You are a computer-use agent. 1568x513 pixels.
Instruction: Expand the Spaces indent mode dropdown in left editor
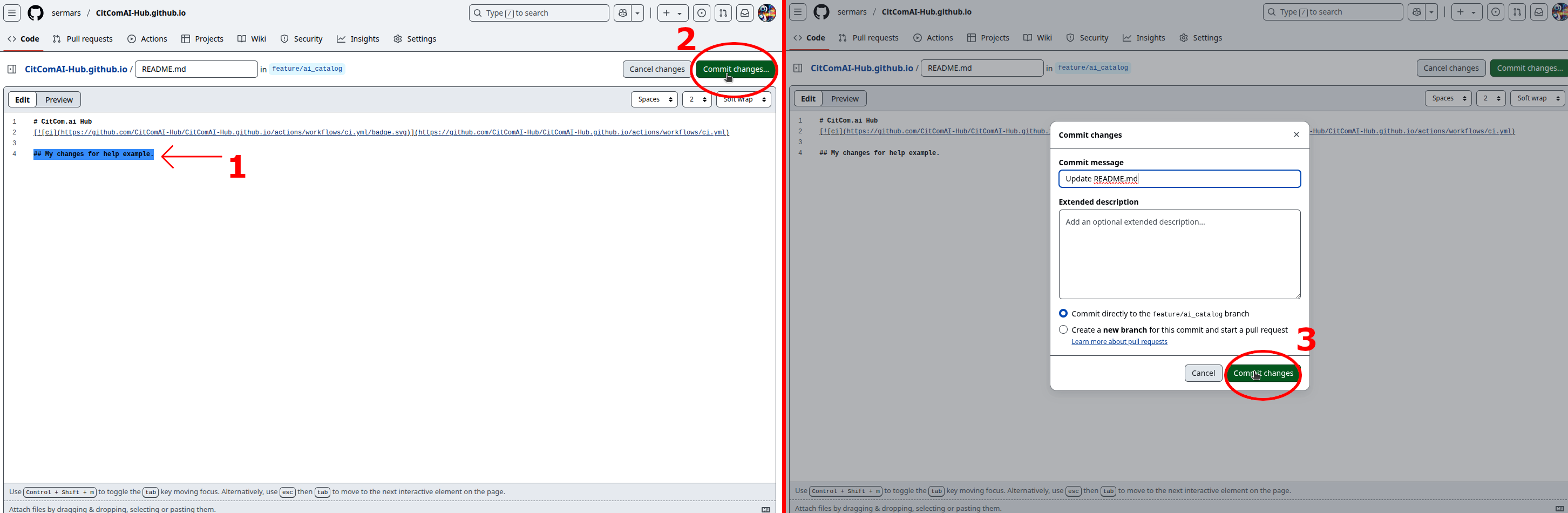click(654, 99)
